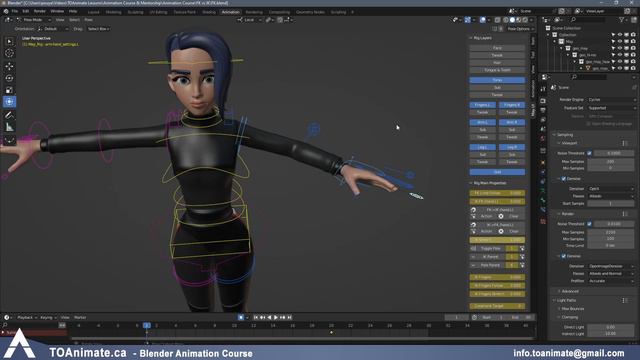Click the IK to FK question mark icon
Viewport: 640px width, 360px height.
pyautogui.click(x=473, y=224)
